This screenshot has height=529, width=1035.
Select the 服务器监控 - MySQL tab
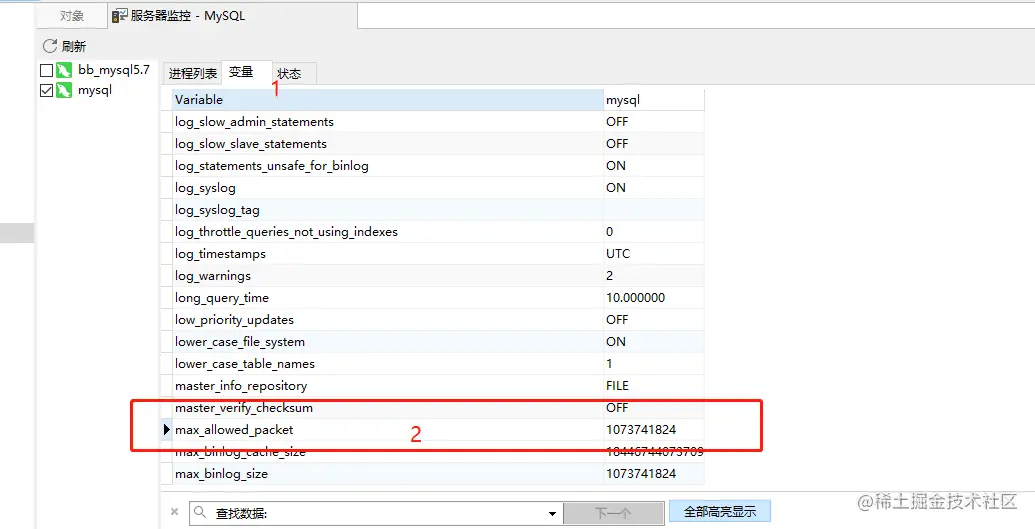click(232, 16)
